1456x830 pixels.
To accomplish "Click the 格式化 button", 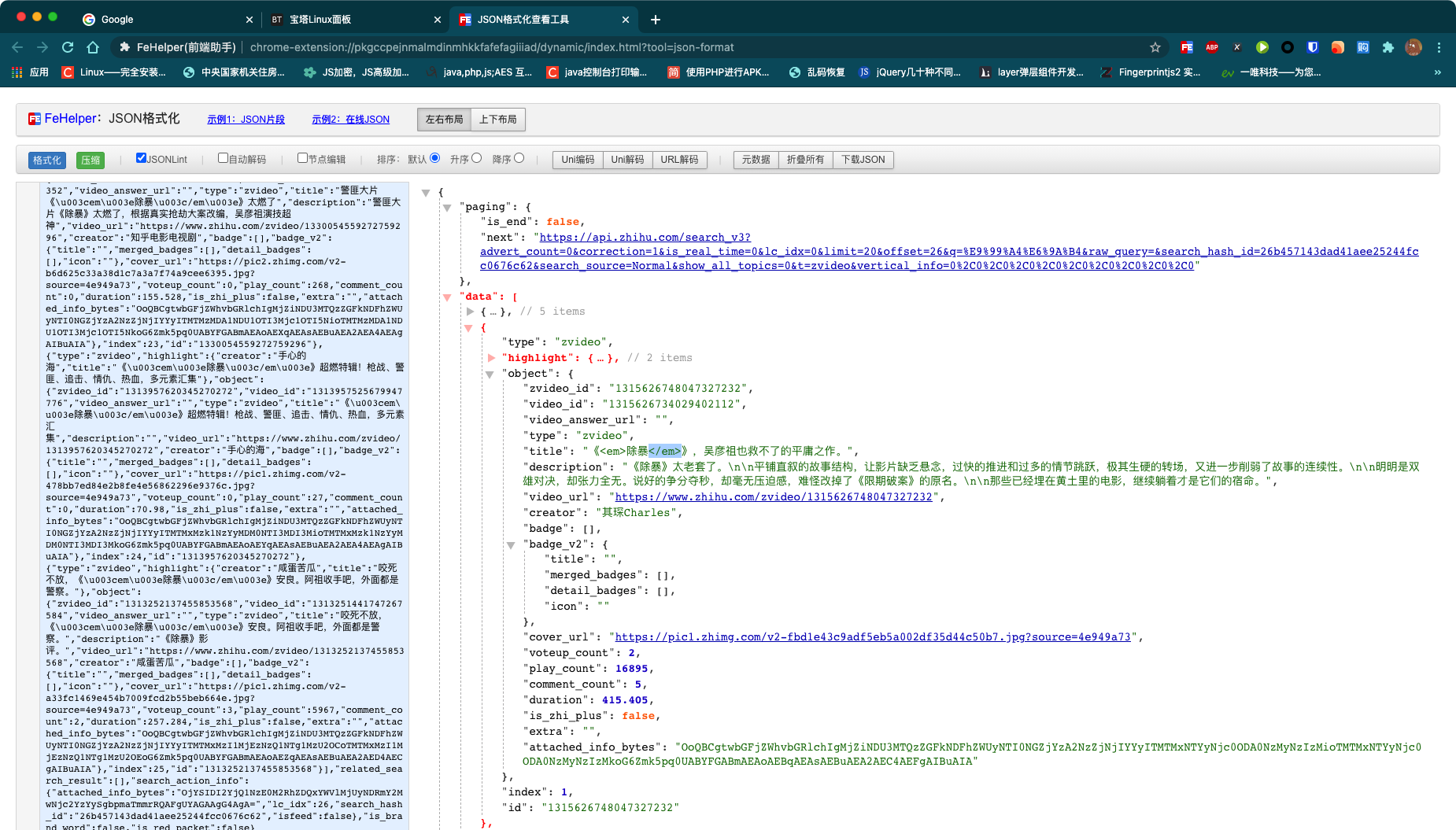I will click(x=47, y=160).
